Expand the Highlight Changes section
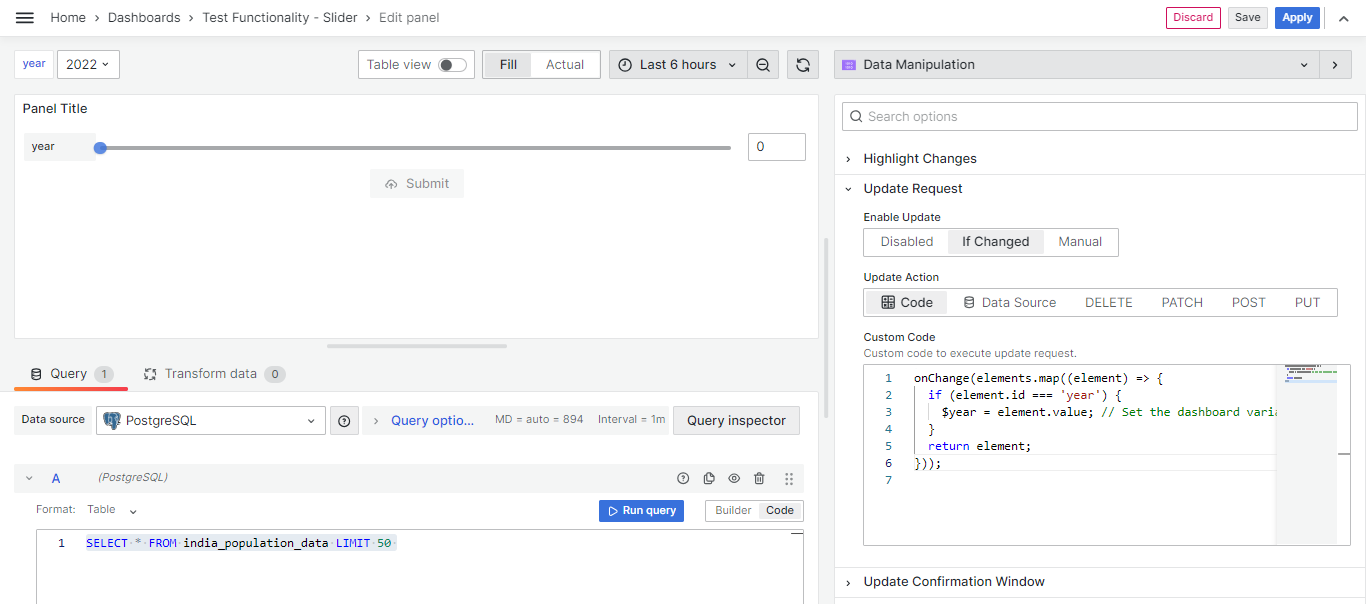The width and height of the screenshot is (1366, 604). 920,159
